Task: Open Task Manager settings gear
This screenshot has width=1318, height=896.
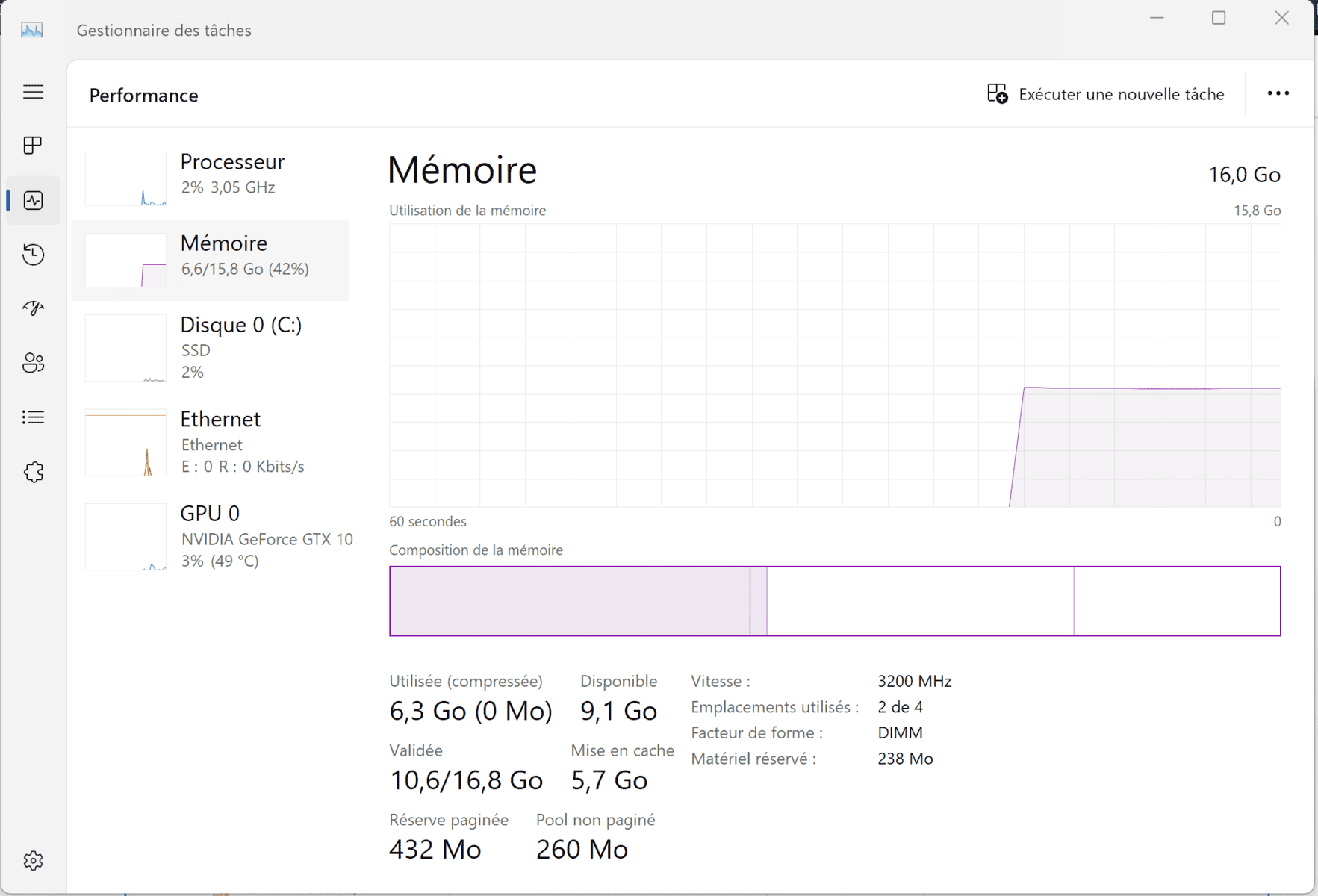Action: tap(33, 861)
